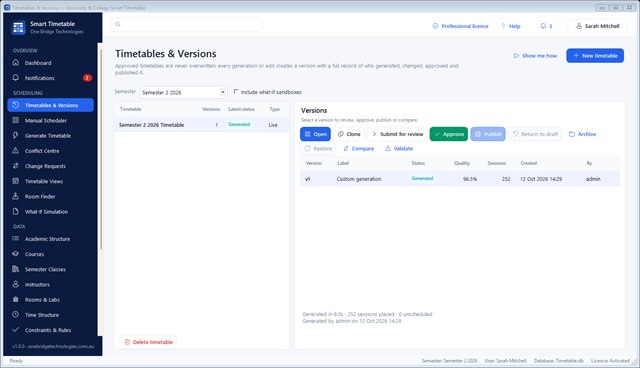Focus the top search field

[187, 24]
